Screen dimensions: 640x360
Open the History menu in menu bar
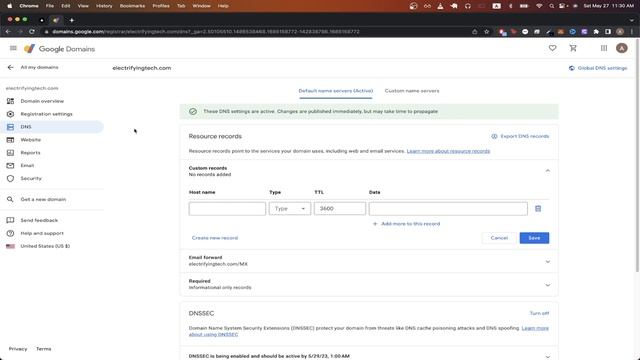coord(104,6)
